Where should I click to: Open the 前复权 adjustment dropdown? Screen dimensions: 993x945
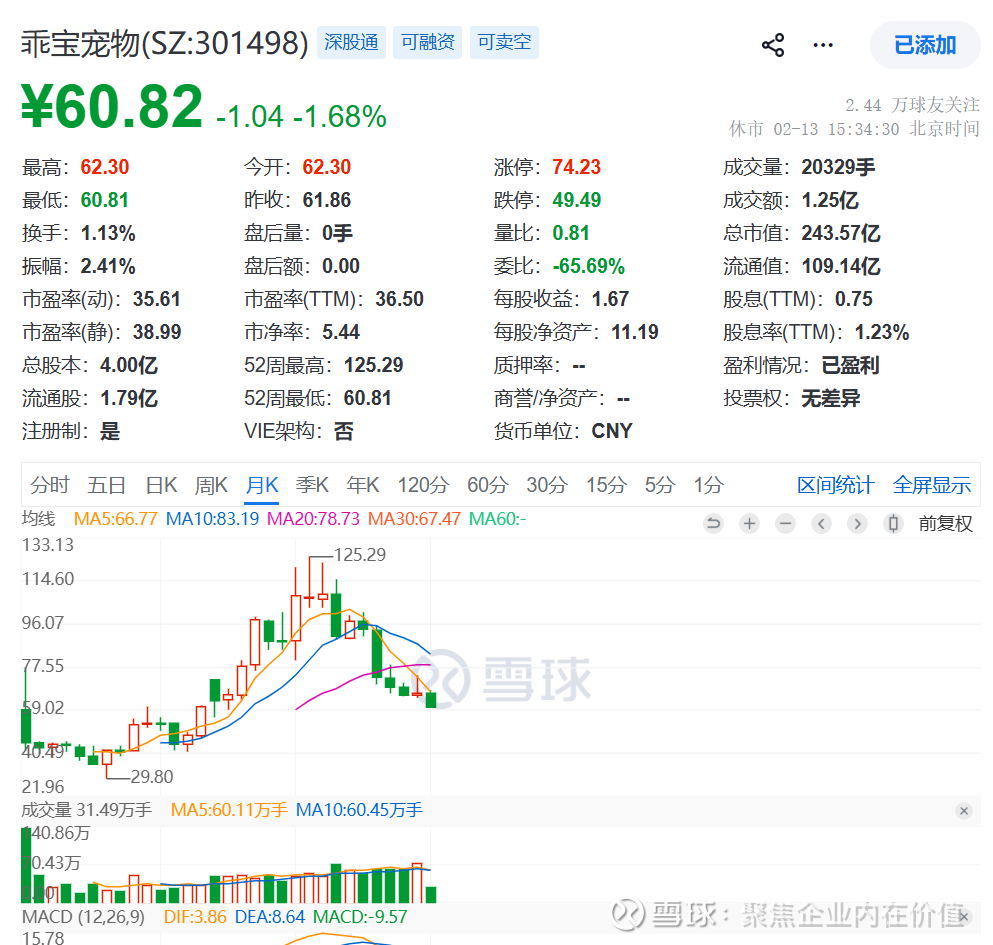(x=946, y=523)
